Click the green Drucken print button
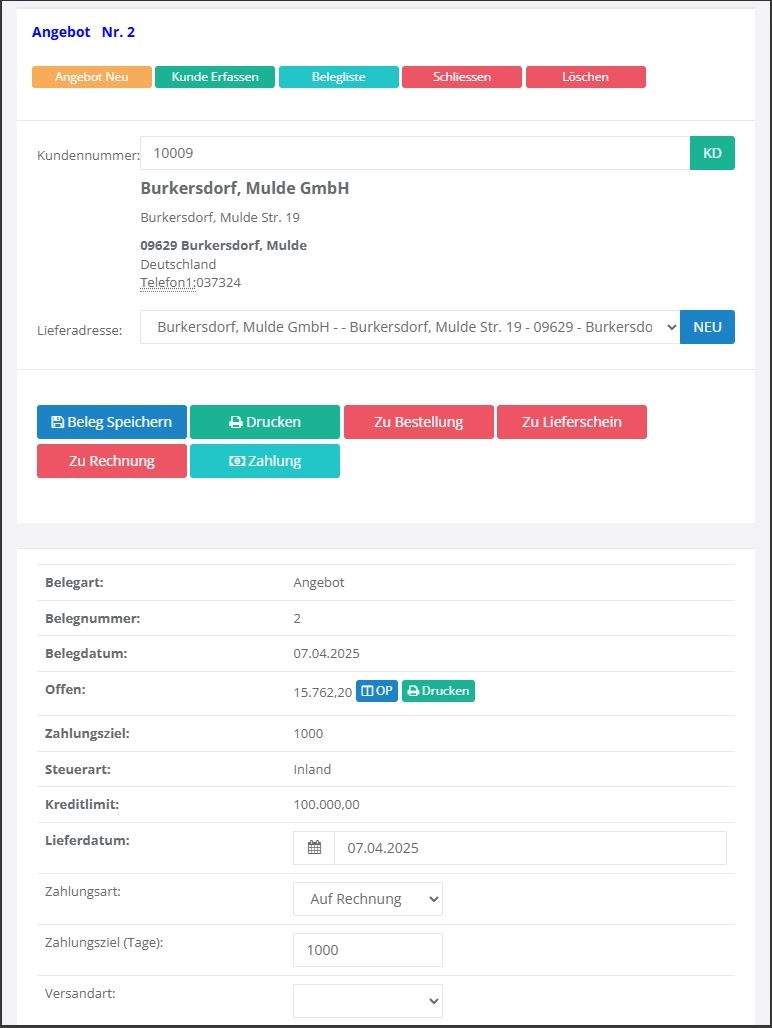Viewport: 772px width, 1028px height. (x=265, y=422)
